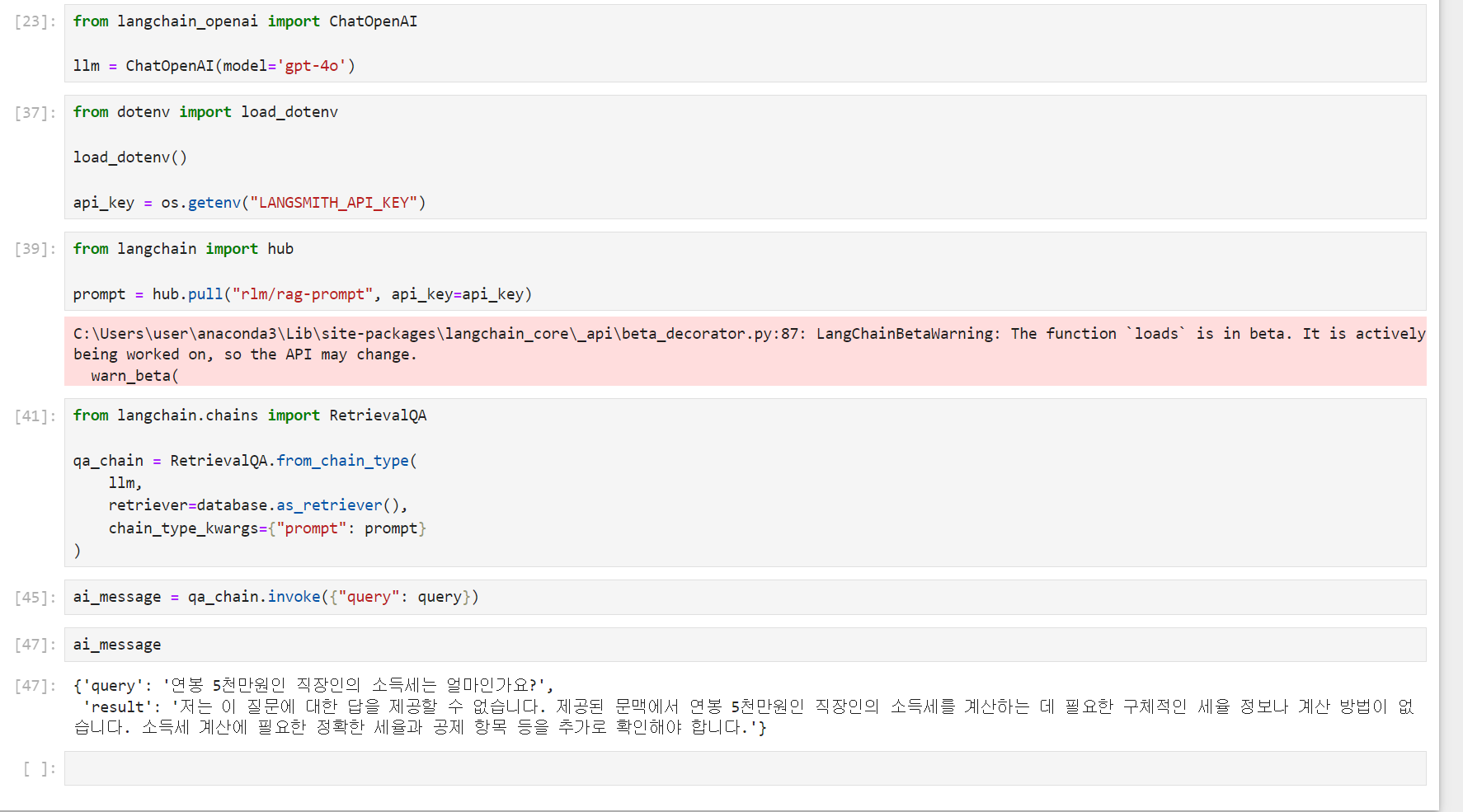Screen dimensions: 1463x812
Task: Click the 'query' output line
Action: point(313,685)
